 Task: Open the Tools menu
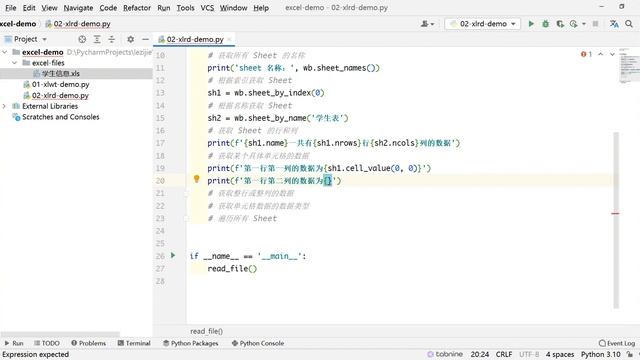click(x=185, y=8)
